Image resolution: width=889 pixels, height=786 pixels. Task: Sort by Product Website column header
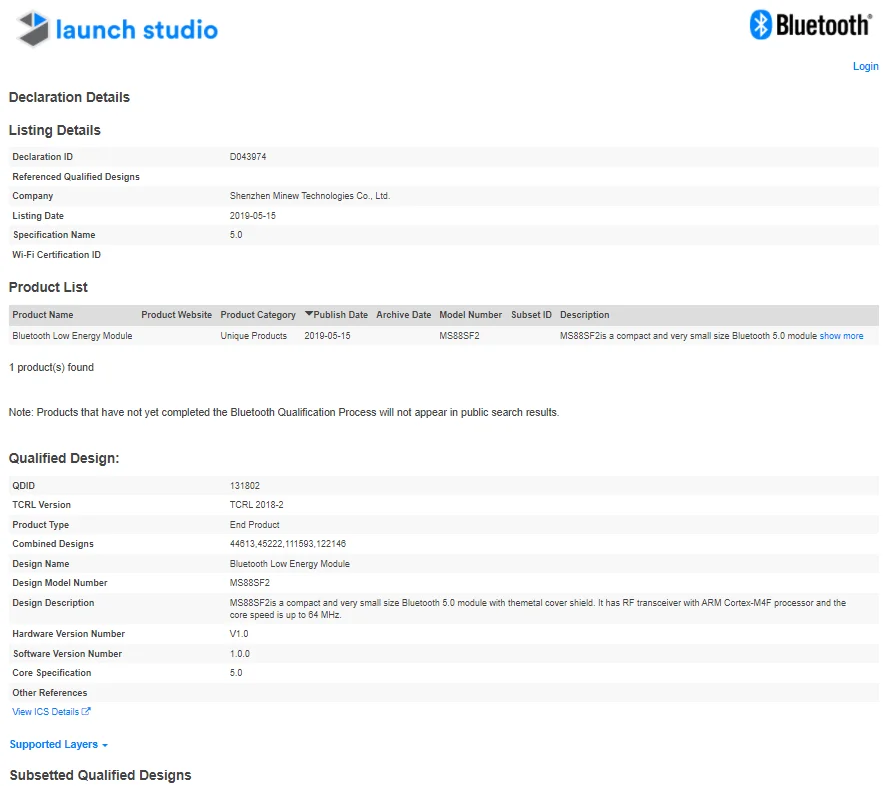(x=176, y=315)
